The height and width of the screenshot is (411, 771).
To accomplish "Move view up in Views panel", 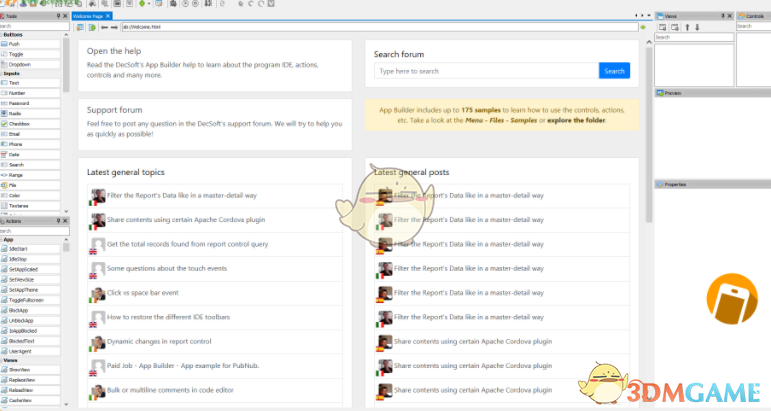I will pos(687,28).
